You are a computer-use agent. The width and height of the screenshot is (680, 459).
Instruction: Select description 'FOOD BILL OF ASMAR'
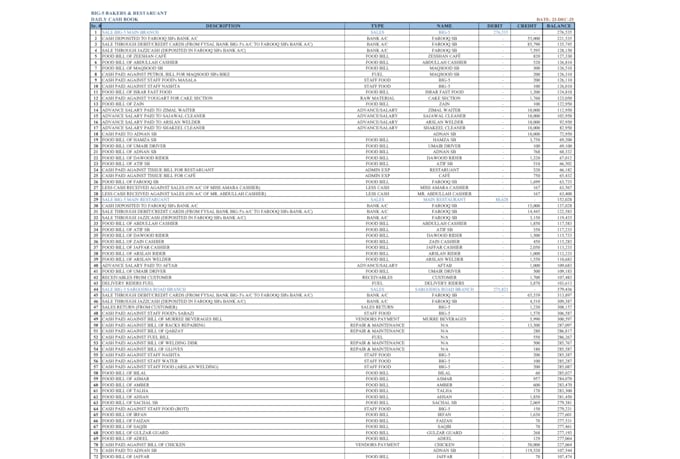click(x=125, y=379)
